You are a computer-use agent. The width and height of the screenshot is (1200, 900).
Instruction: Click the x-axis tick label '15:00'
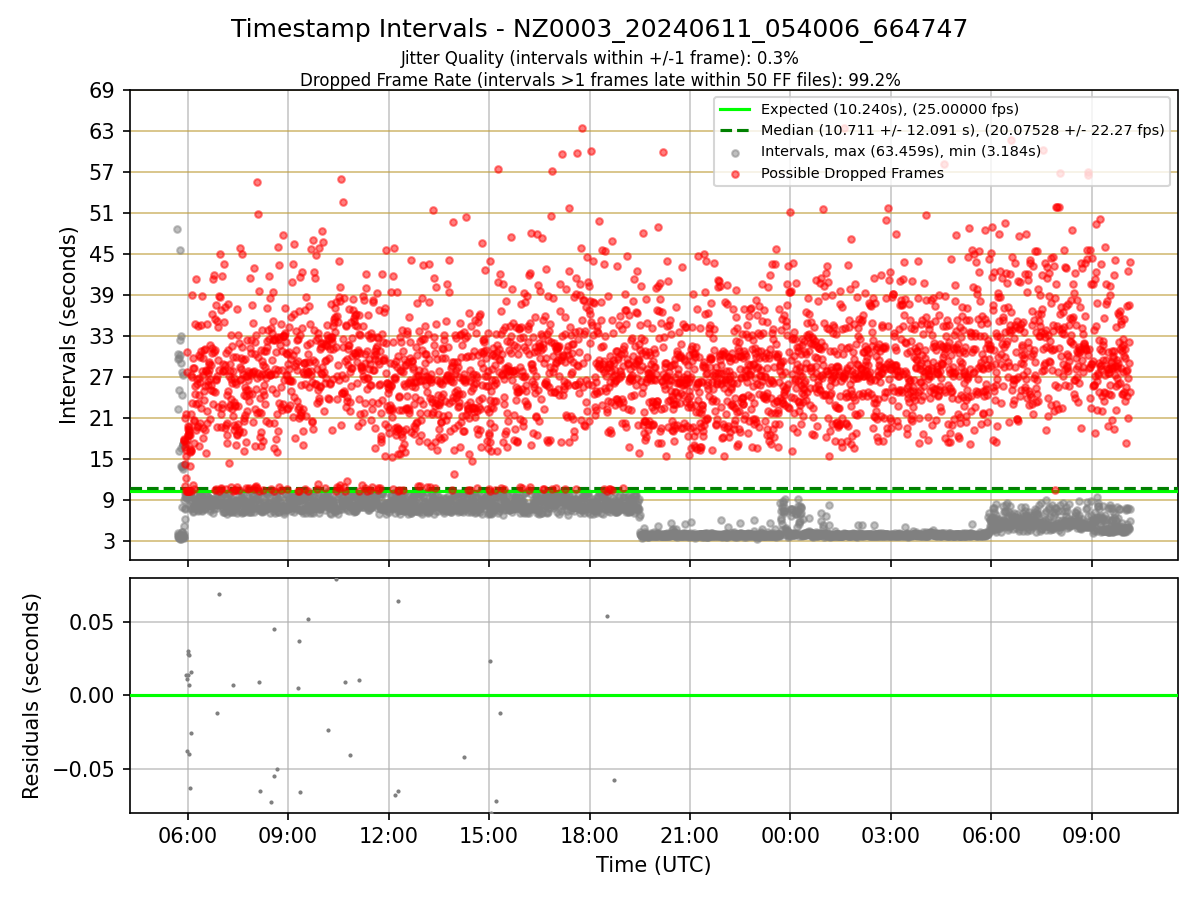pyautogui.click(x=489, y=834)
